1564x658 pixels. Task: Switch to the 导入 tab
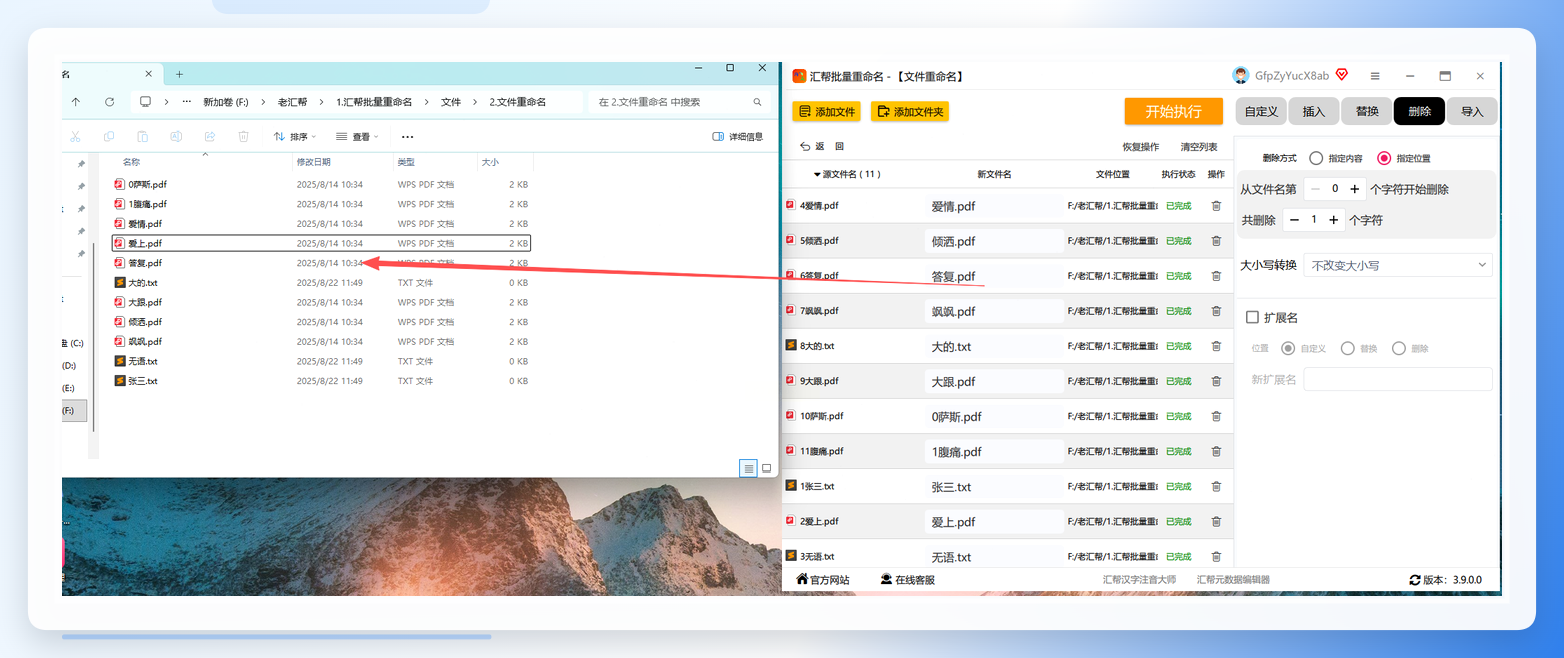pyautogui.click(x=1472, y=111)
